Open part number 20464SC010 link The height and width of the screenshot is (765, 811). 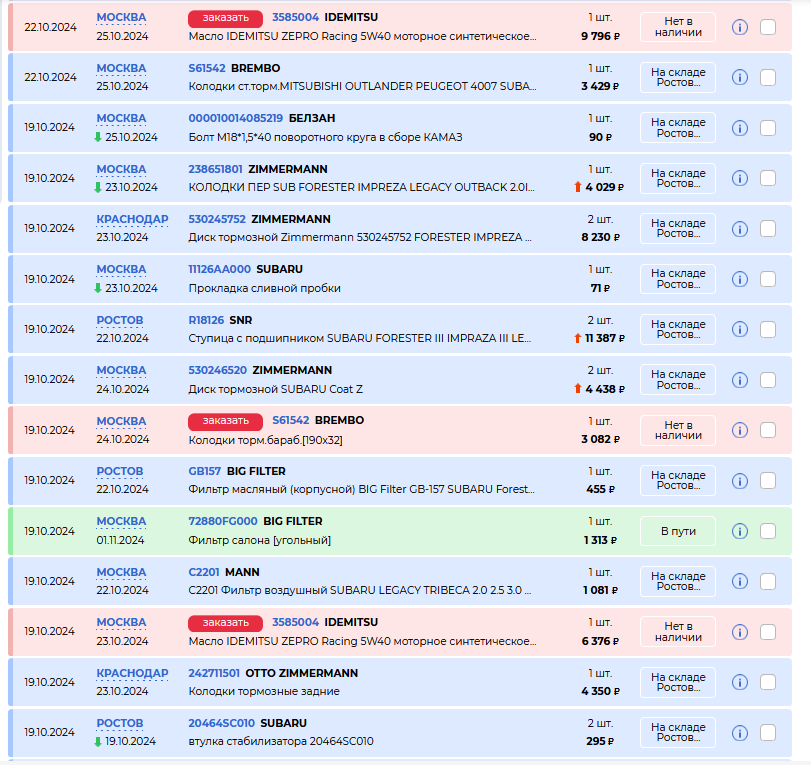click(x=221, y=723)
